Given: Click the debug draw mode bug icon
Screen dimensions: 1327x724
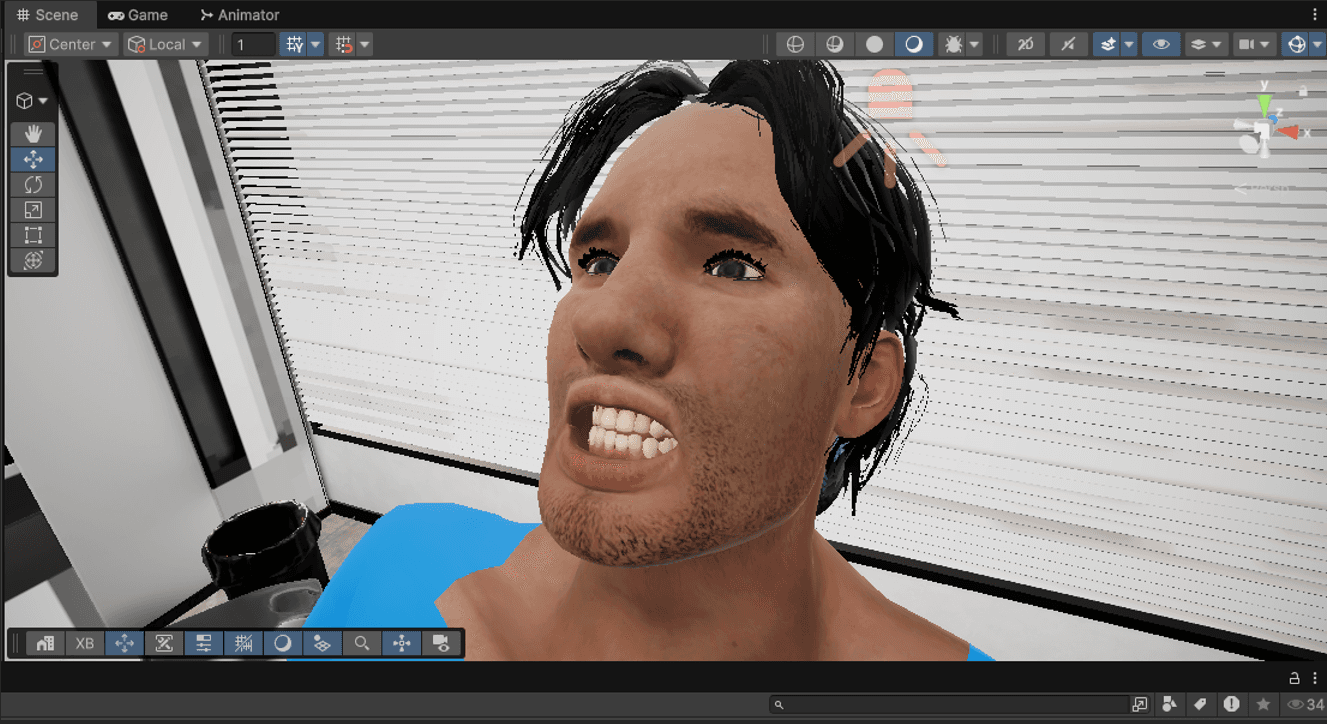Looking at the screenshot, I should 953,44.
